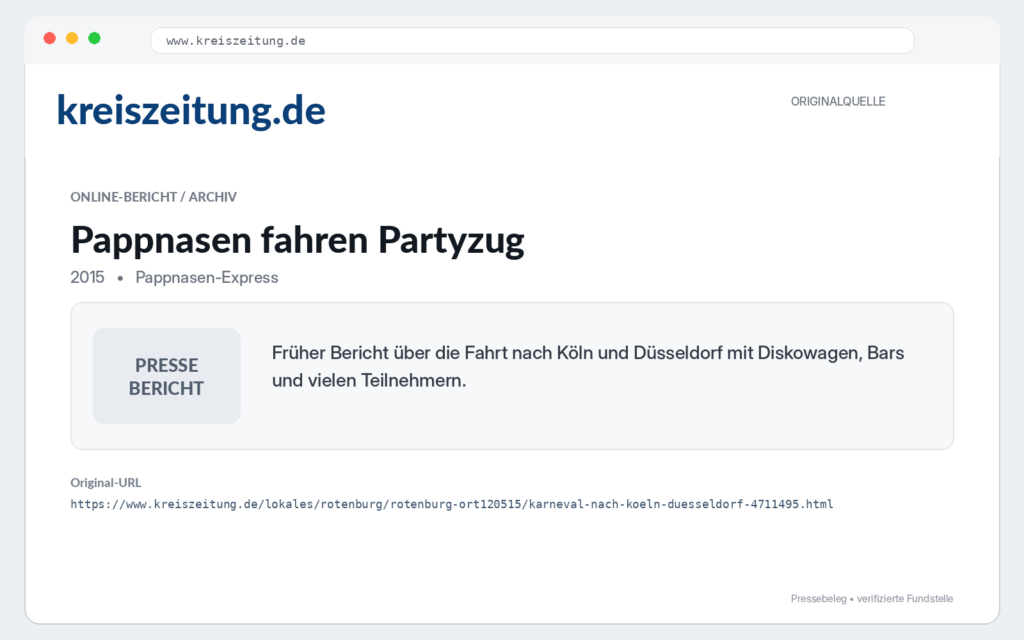Click the 'Pressebeleg • verifizierte Fundstelle' footer note

(x=872, y=598)
